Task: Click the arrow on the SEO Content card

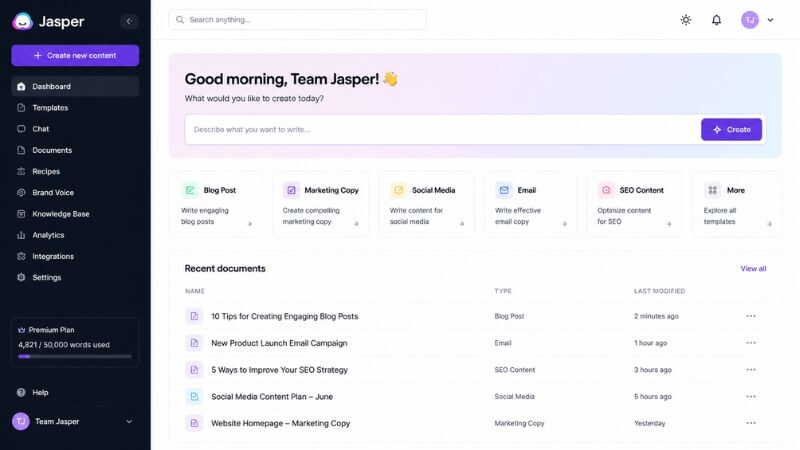Action: [669, 223]
